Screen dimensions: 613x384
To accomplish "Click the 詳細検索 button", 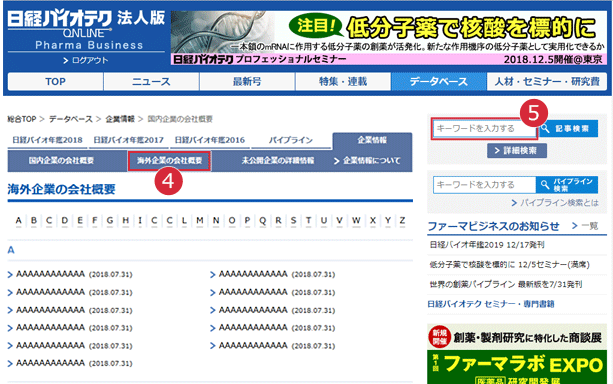I will 517,151.
